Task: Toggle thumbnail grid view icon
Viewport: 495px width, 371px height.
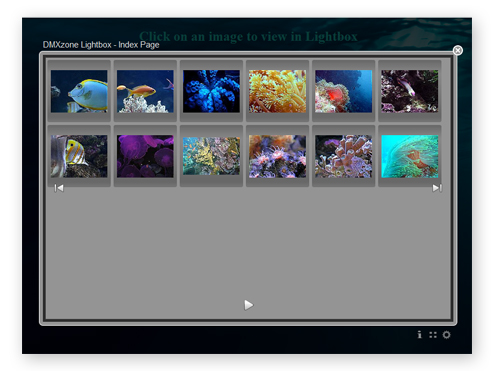Action: [433, 335]
